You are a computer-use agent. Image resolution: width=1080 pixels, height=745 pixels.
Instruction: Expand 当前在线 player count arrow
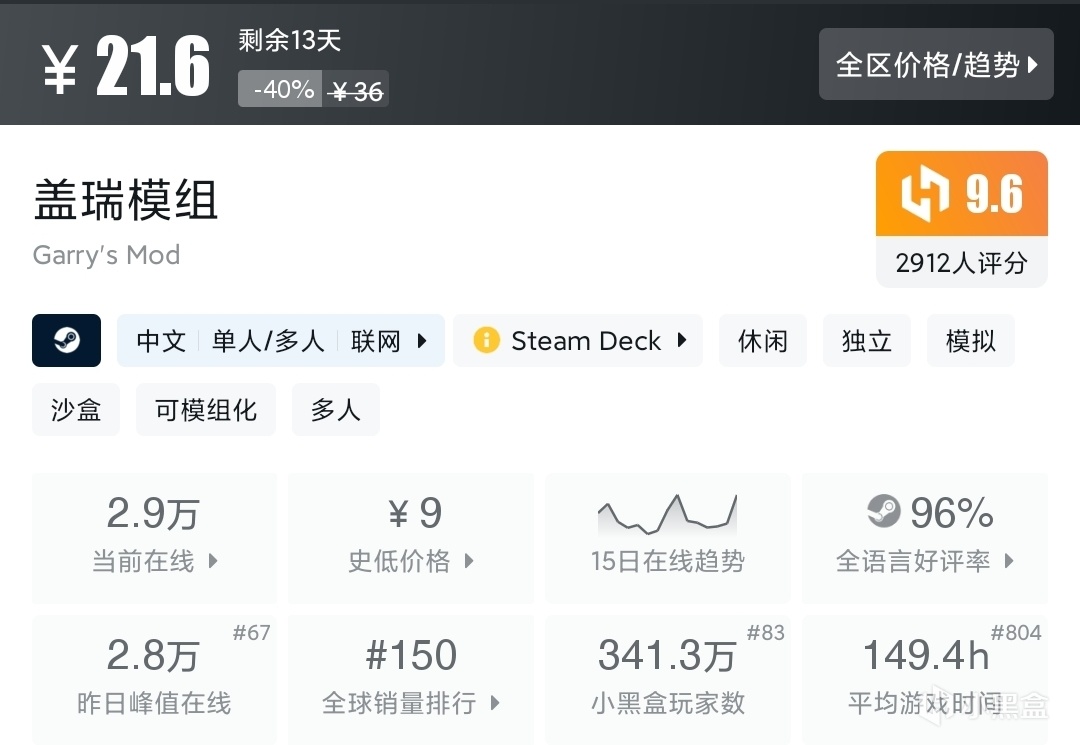pyautogui.click(x=213, y=561)
